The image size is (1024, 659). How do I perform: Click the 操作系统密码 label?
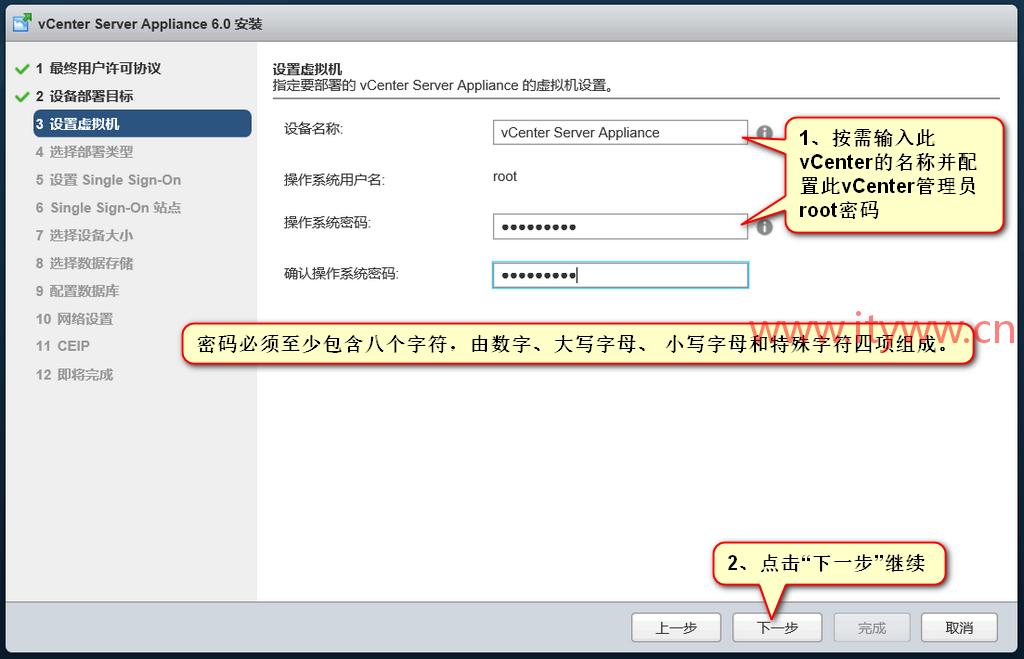pyautogui.click(x=327, y=223)
